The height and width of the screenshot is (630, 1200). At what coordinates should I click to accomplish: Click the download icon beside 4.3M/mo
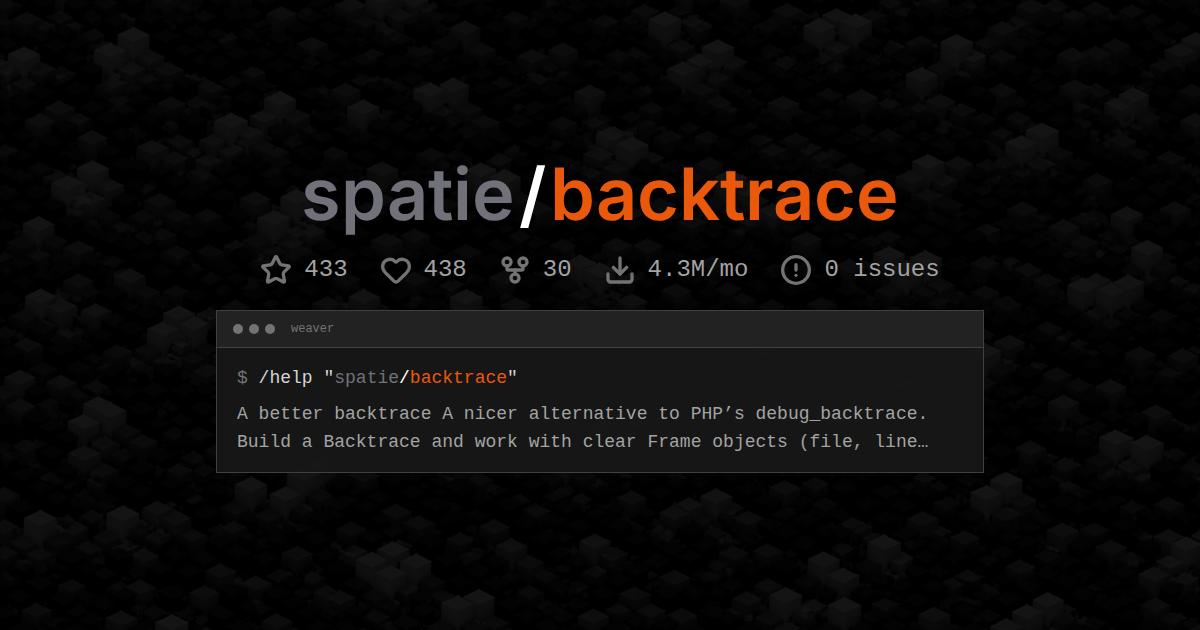click(x=621, y=269)
